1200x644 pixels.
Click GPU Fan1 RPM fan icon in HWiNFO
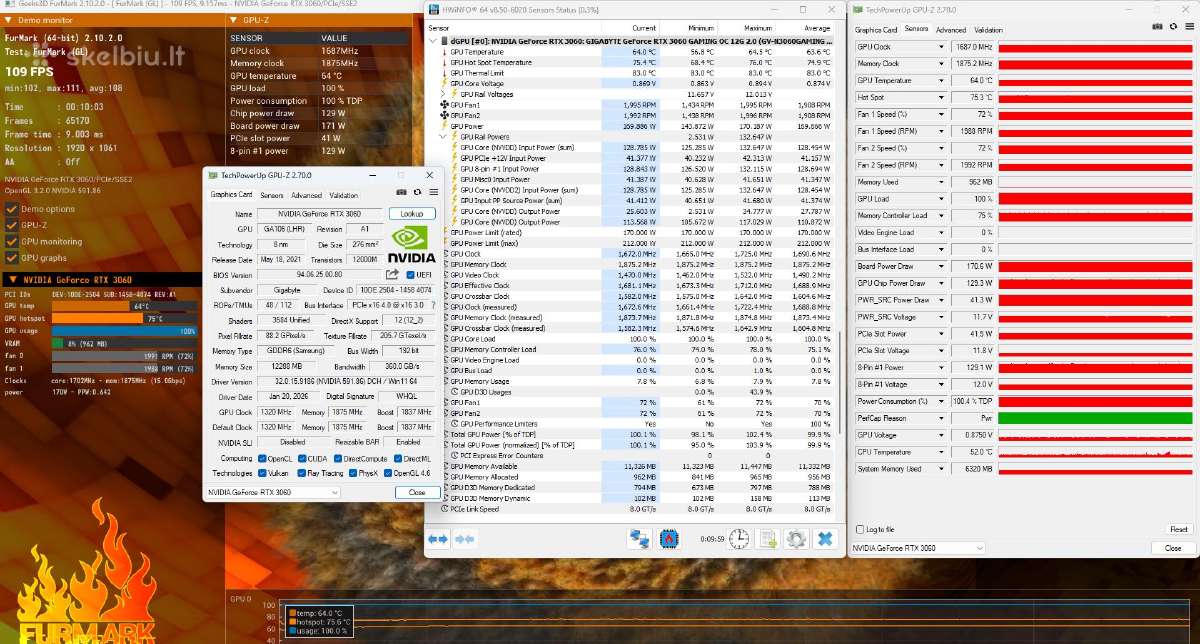pos(444,105)
